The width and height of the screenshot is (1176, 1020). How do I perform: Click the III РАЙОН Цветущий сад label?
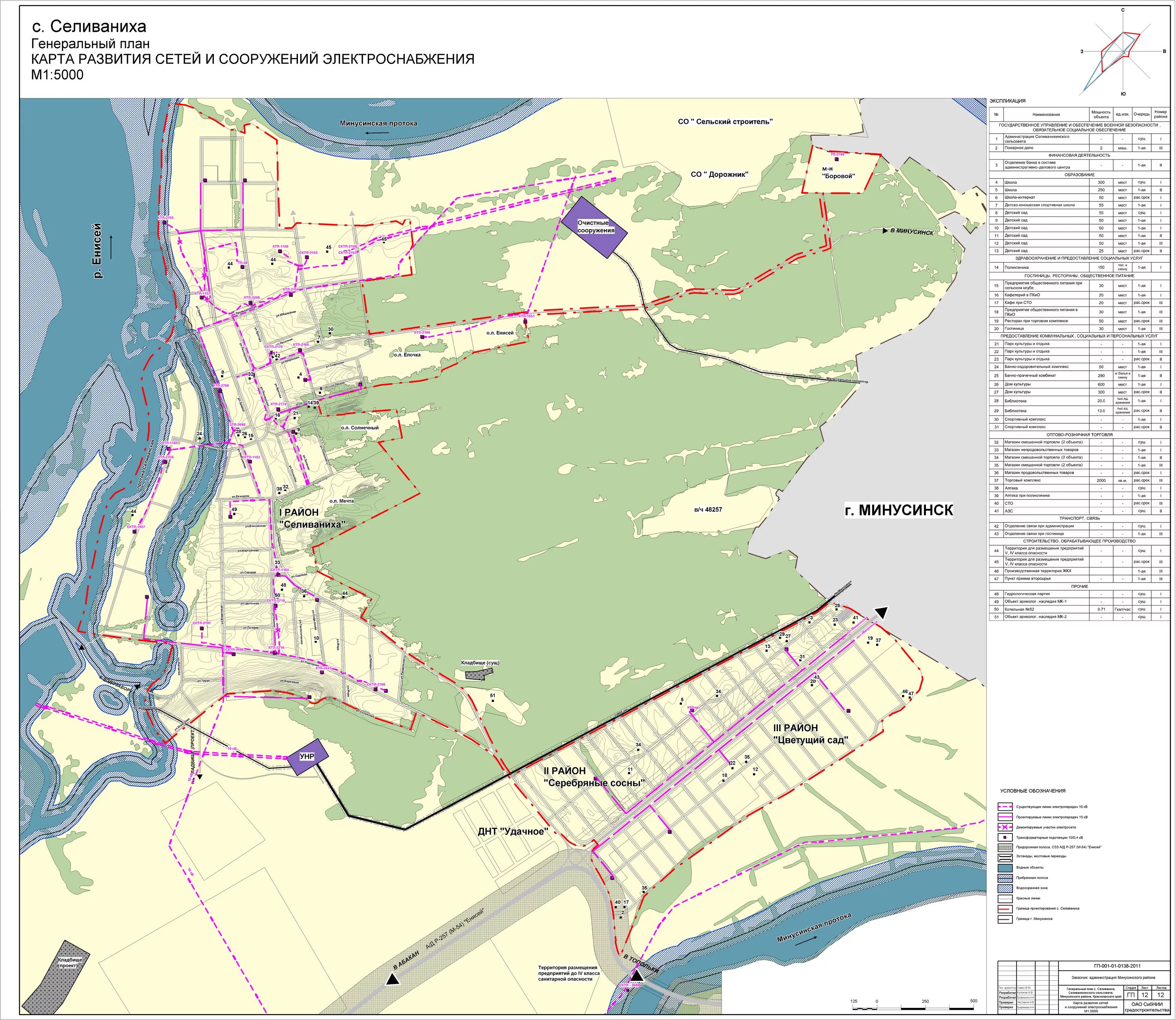(811, 734)
